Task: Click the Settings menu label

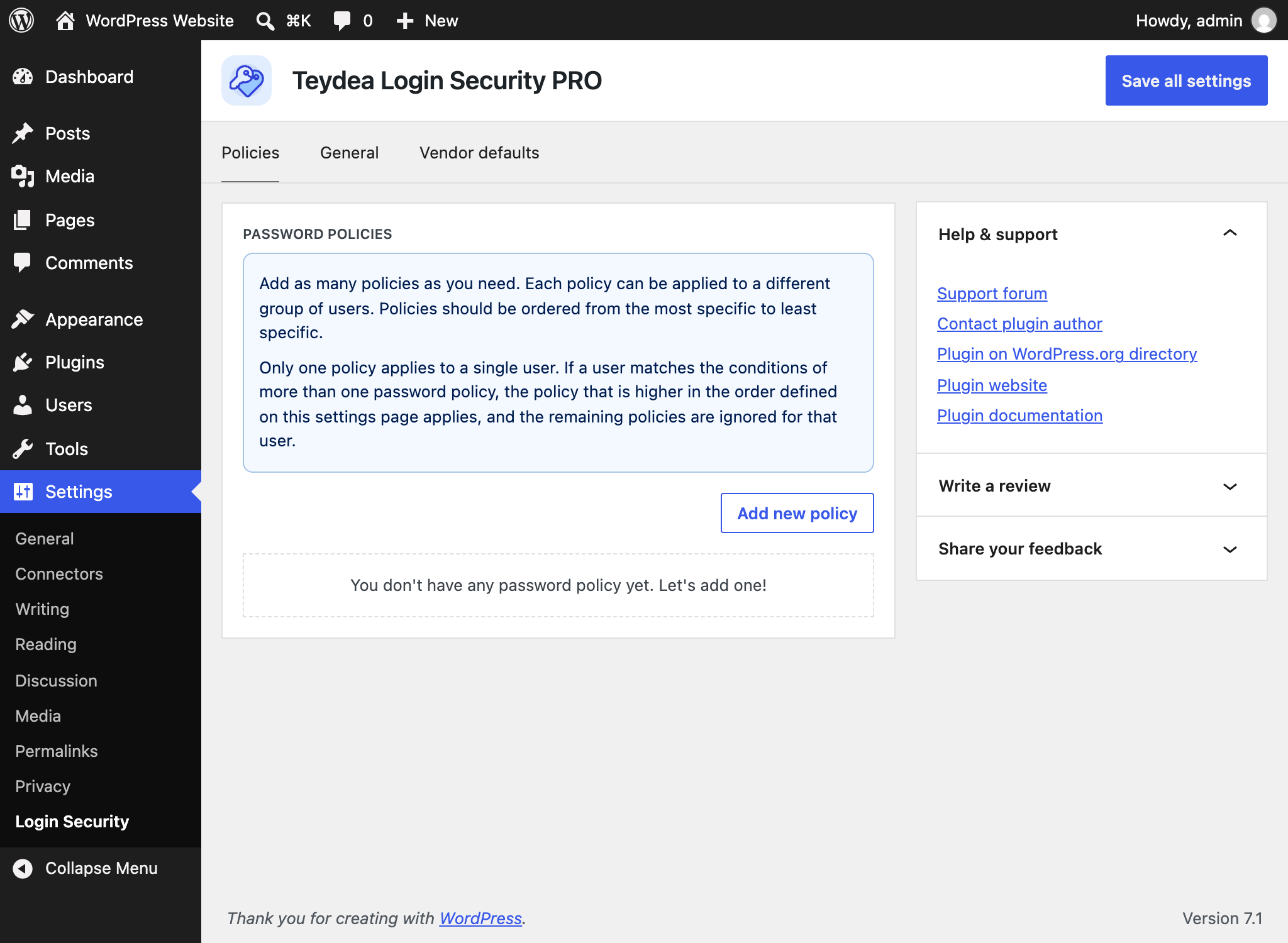Action: pyautogui.click(x=79, y=492)
